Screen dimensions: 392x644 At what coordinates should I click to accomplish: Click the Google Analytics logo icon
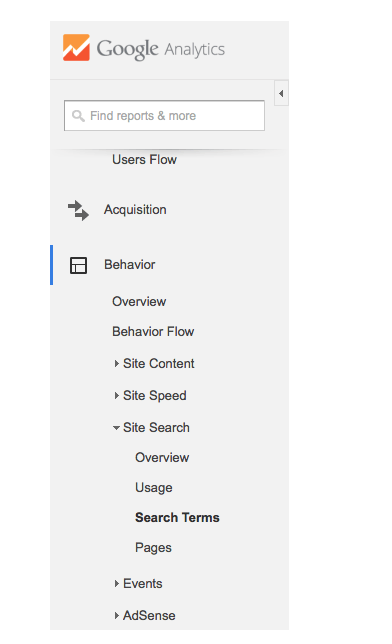[76, 48]
